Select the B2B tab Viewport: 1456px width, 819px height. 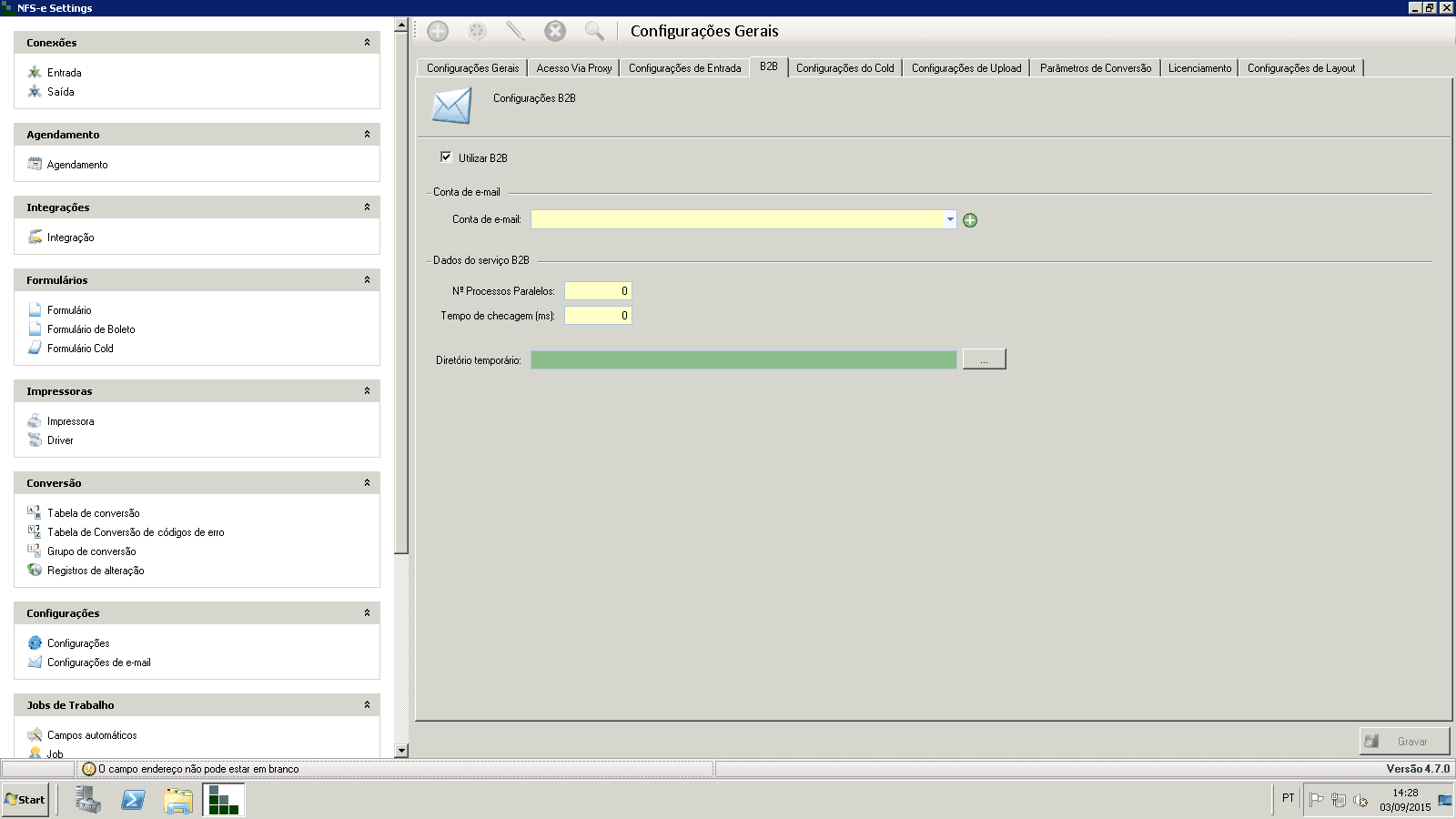pos(769,66)
